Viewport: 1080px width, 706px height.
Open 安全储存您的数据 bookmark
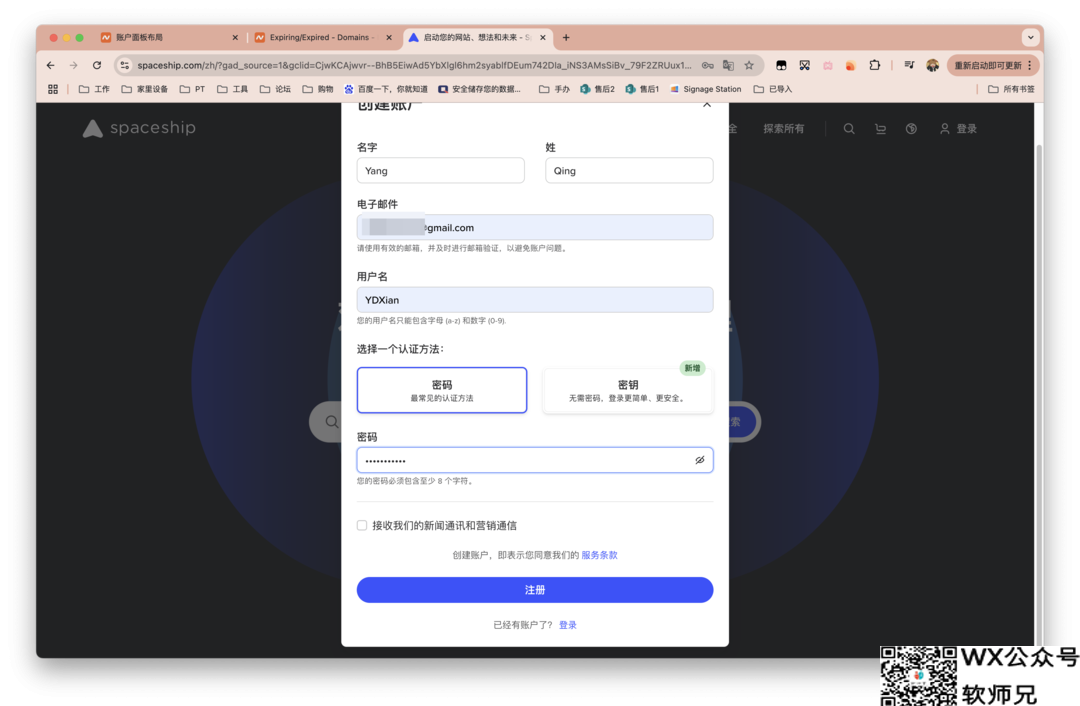coord(479,89)
